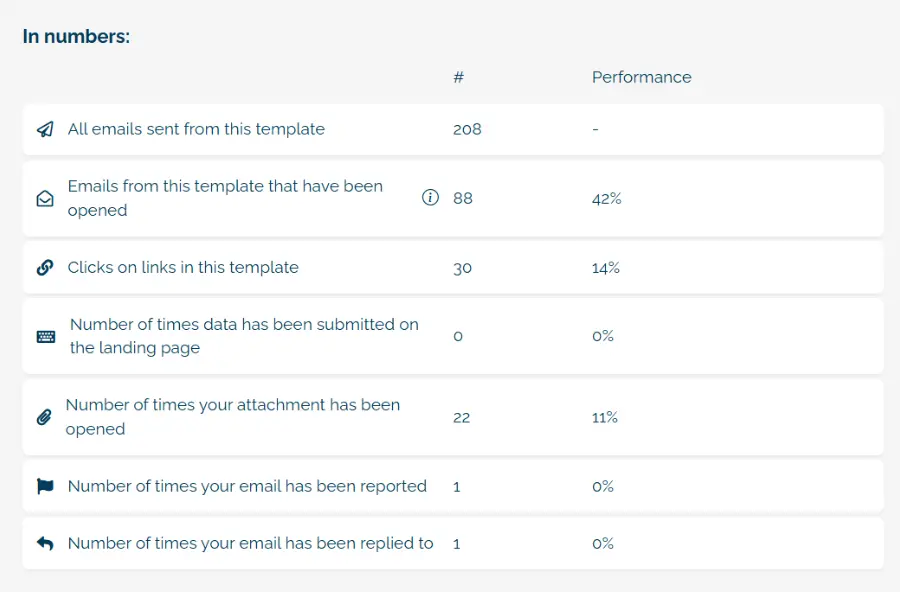The height and width of the screenshot is (592, 900).
Task: Click 'Number of times your email has been replied to'
Action: pos(250,543)
